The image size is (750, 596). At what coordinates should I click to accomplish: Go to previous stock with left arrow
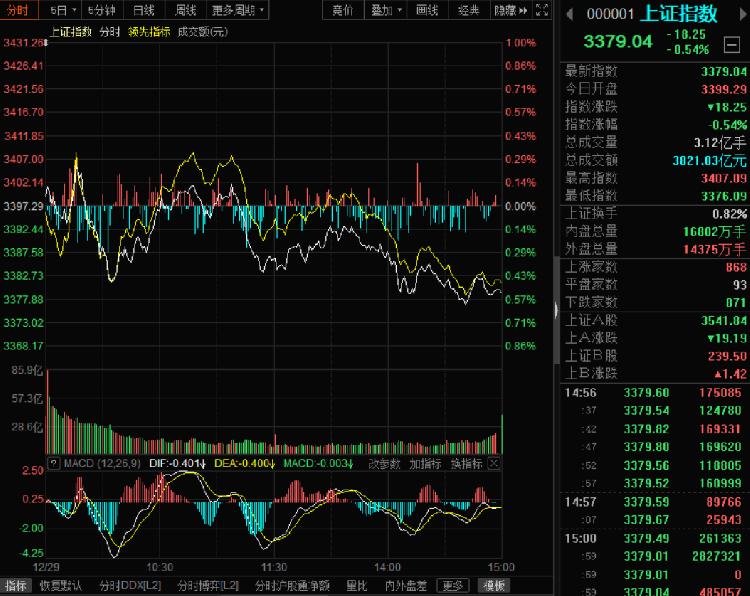pos(569,14)
